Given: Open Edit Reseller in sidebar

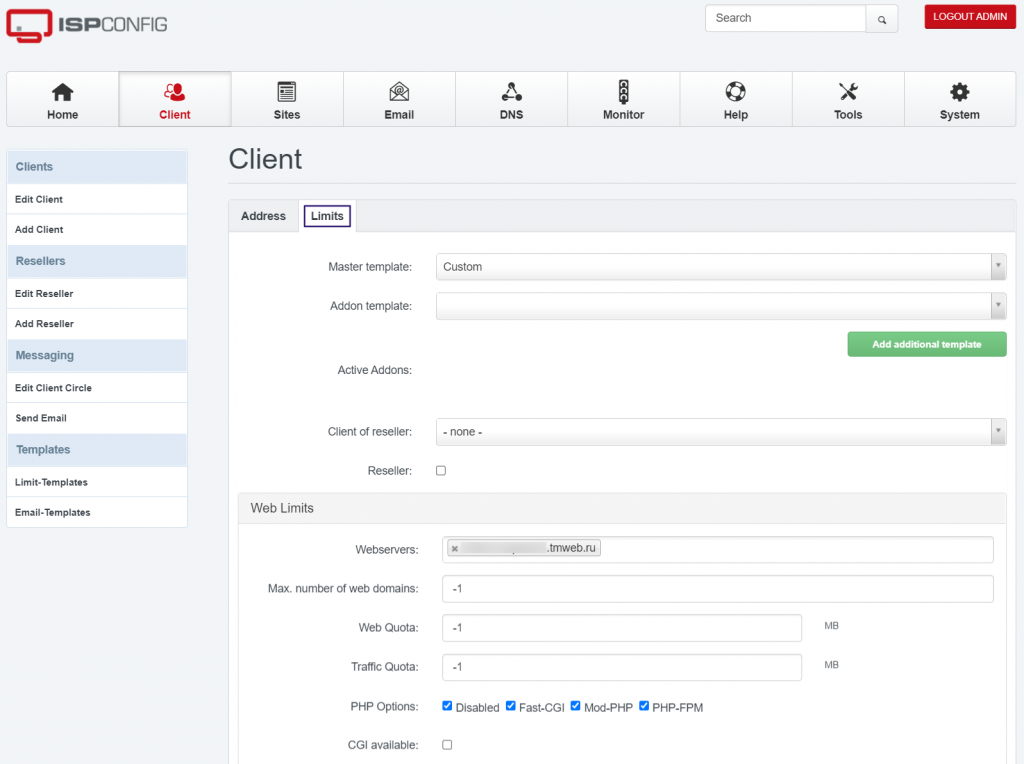Looking at the screenshot, I should coord(97,294).
